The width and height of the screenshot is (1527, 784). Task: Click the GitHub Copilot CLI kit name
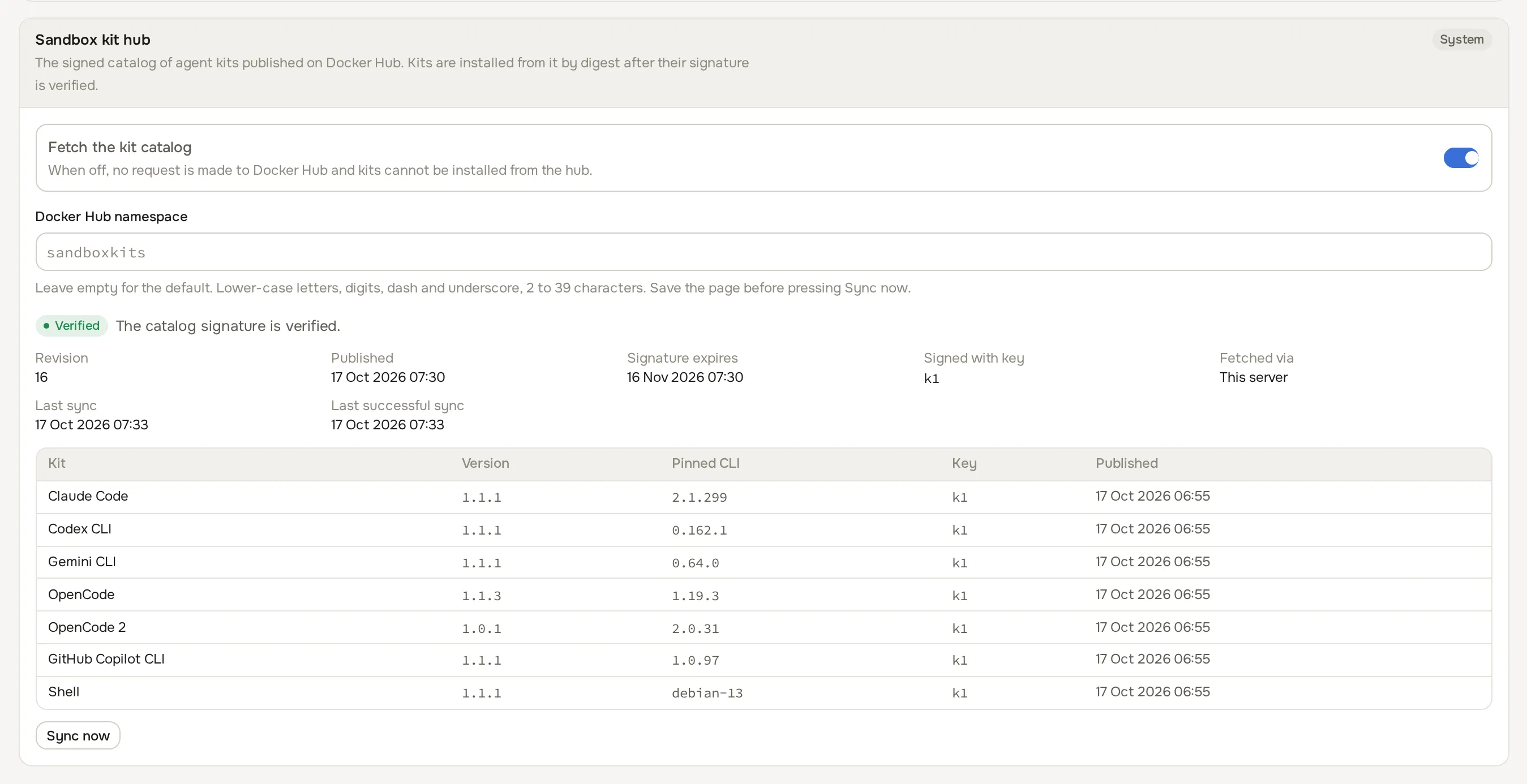point(106,659)
